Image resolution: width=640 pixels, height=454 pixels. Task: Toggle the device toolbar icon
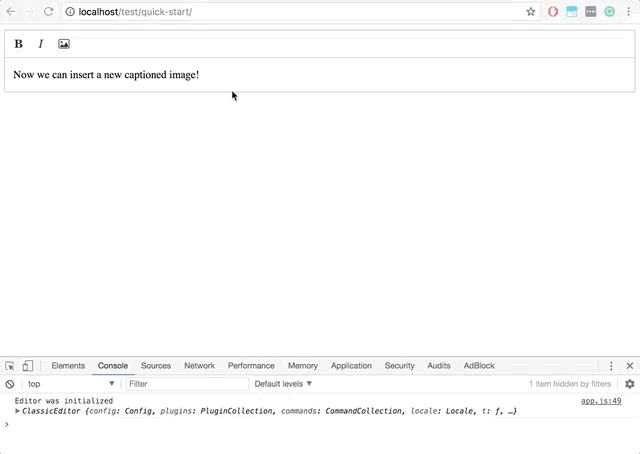coord(28,366)
